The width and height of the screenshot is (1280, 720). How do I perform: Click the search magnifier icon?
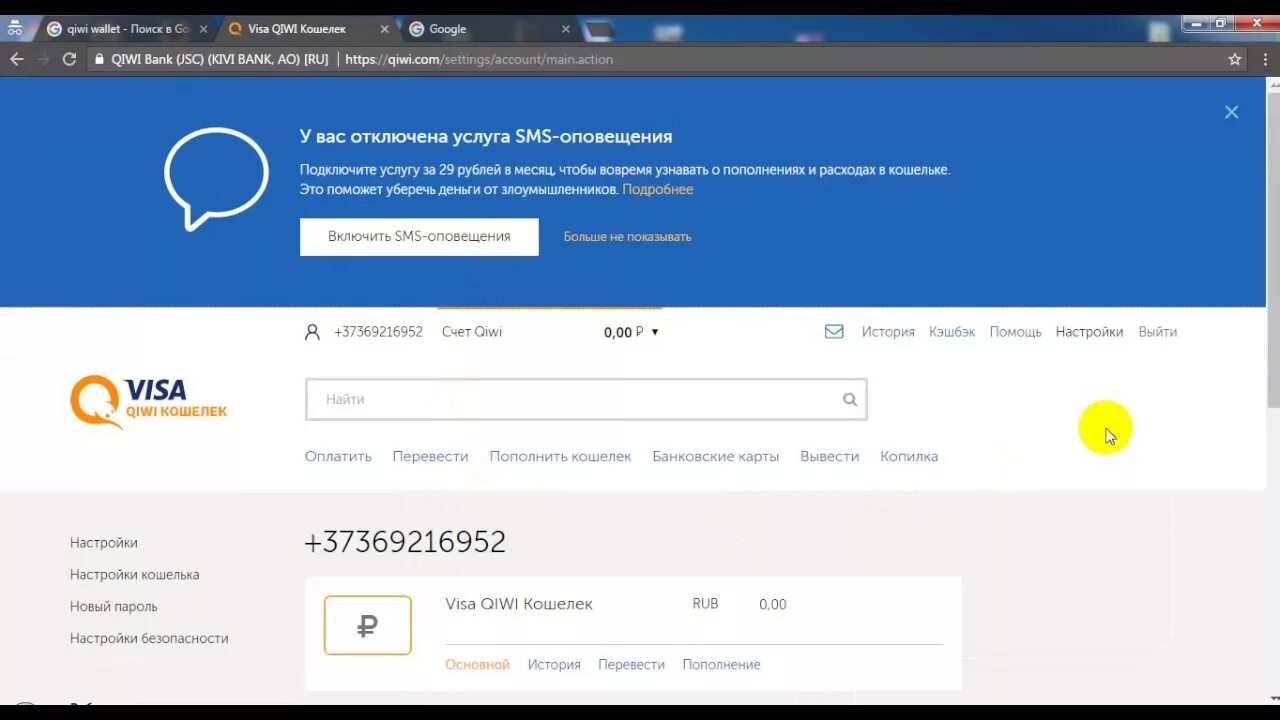[x=850, y=399]
